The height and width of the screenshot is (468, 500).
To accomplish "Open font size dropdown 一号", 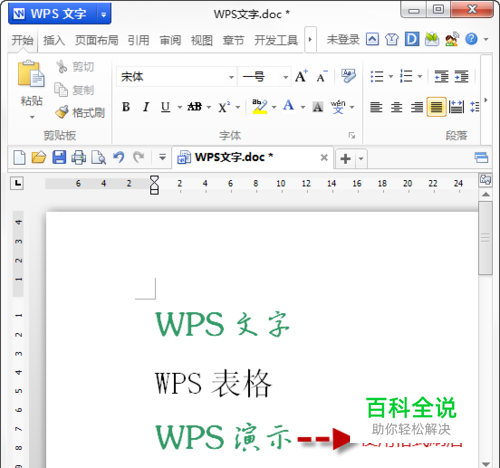I will click(x=285, y=77).
